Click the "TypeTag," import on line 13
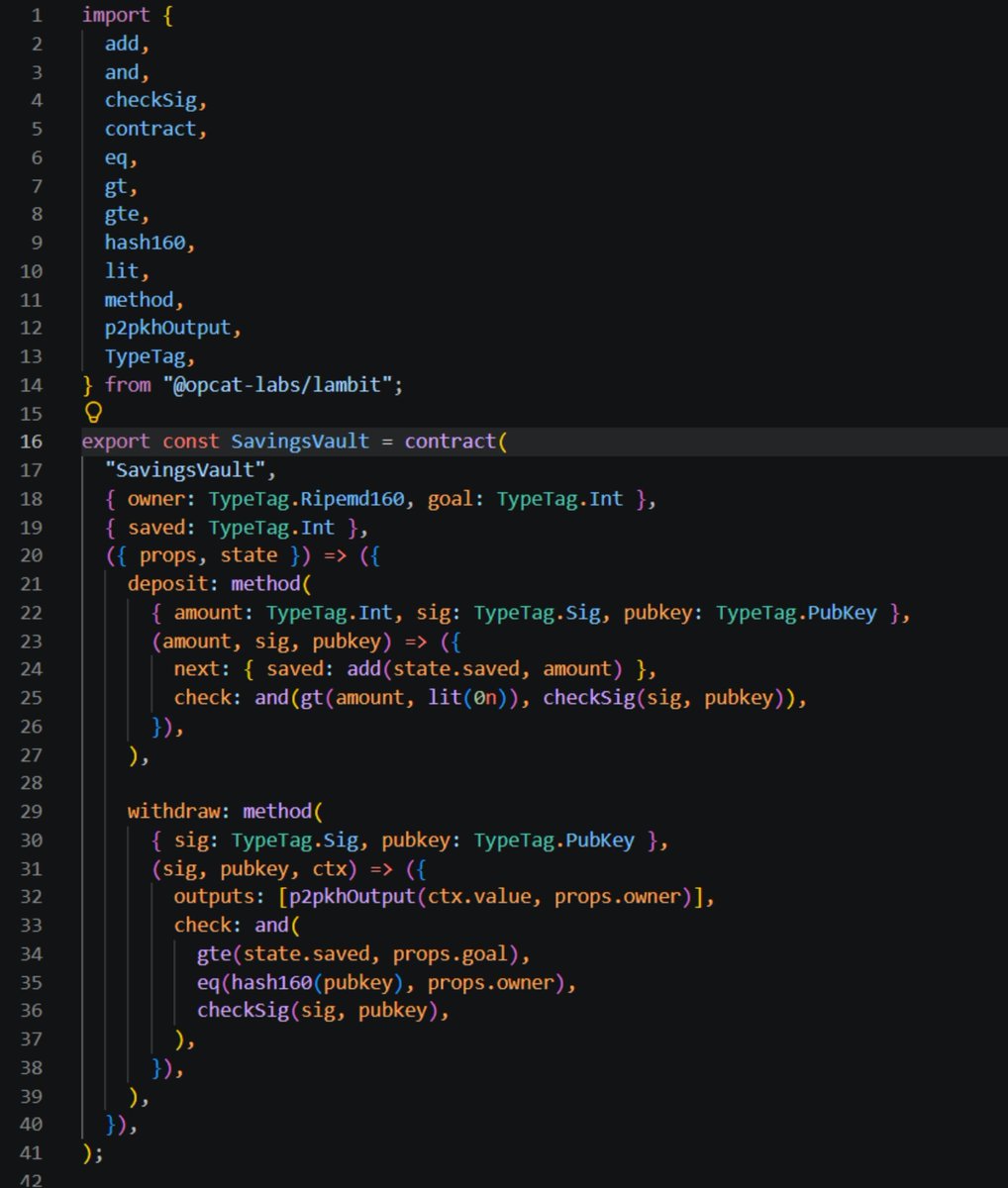Viewport: 1008px width, 1188px height. click(x=151, y=356)
